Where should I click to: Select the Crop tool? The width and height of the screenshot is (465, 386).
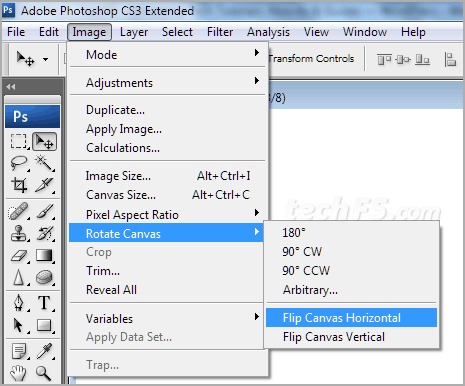click(19, 185)
